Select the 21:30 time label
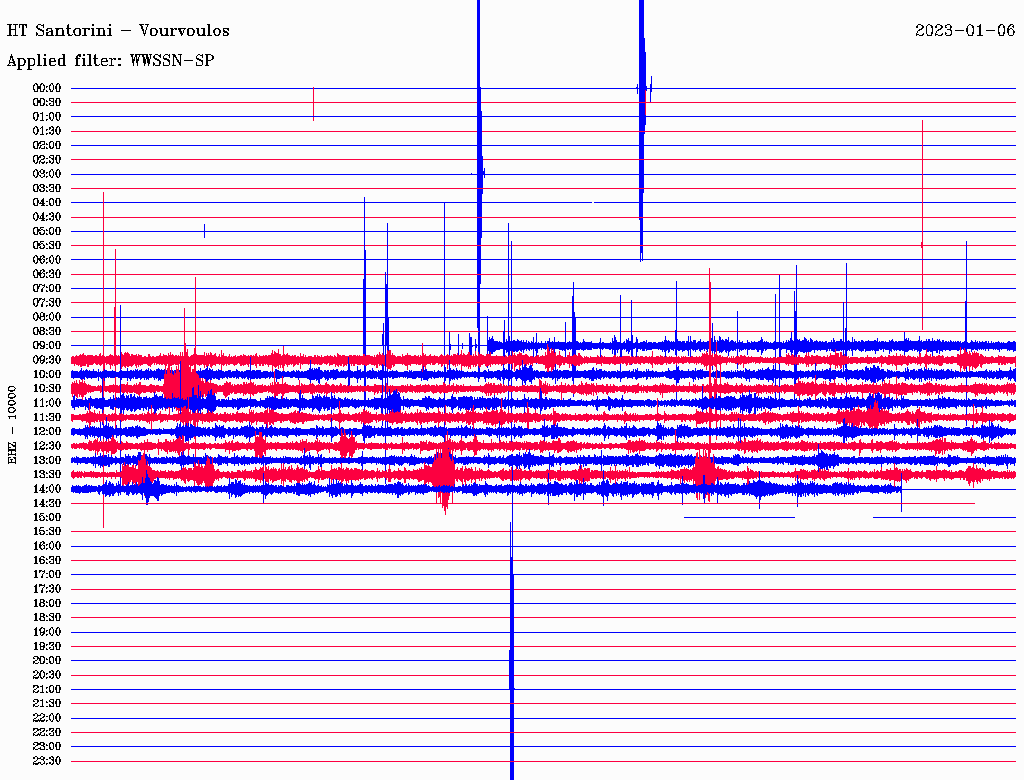Screen dimensions: 1024x780 click(46, 704)
